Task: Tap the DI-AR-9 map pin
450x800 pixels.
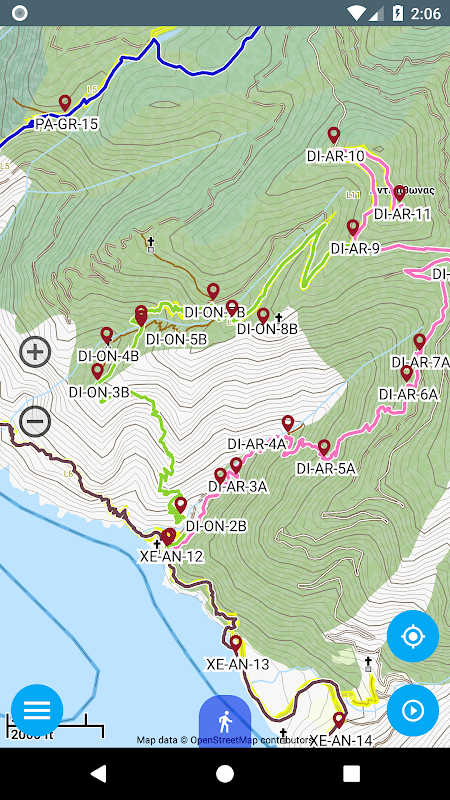Action: (x=353, y=228)
